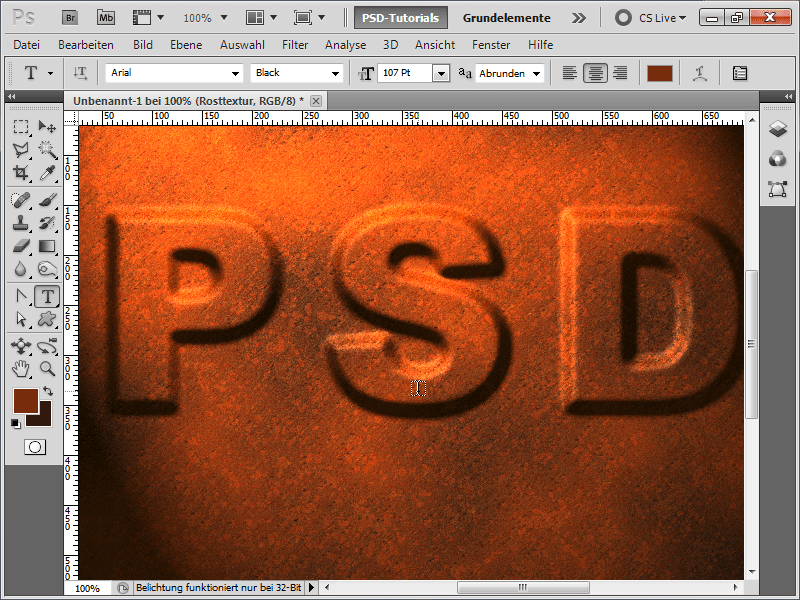Select the History Brush tool
The width and height of the screenshot is (800, 600).
(47, 223)
